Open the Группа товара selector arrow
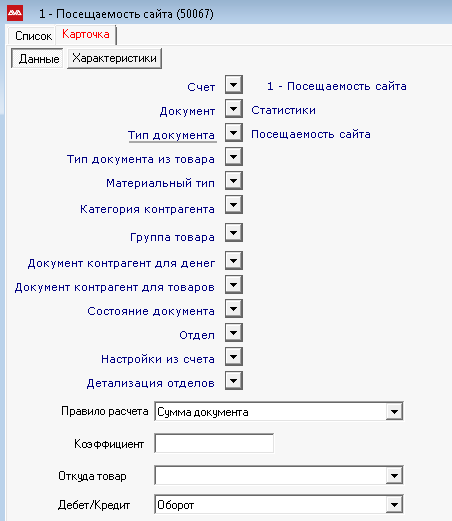Screen dimensions: 452x521 [234, 233]
